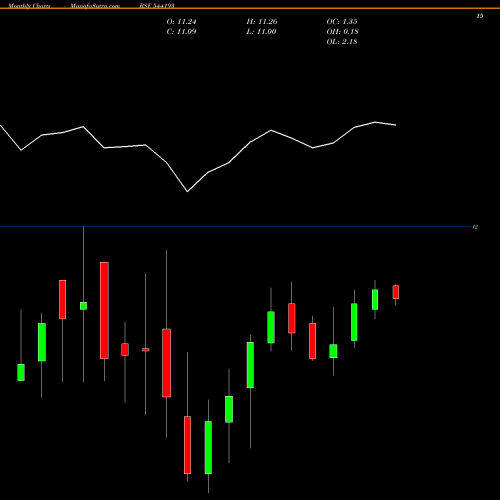This screenshot has height=500, width=500.
Task: Click the 'OC: 1.35' reading
Action: tap(342, 22)
